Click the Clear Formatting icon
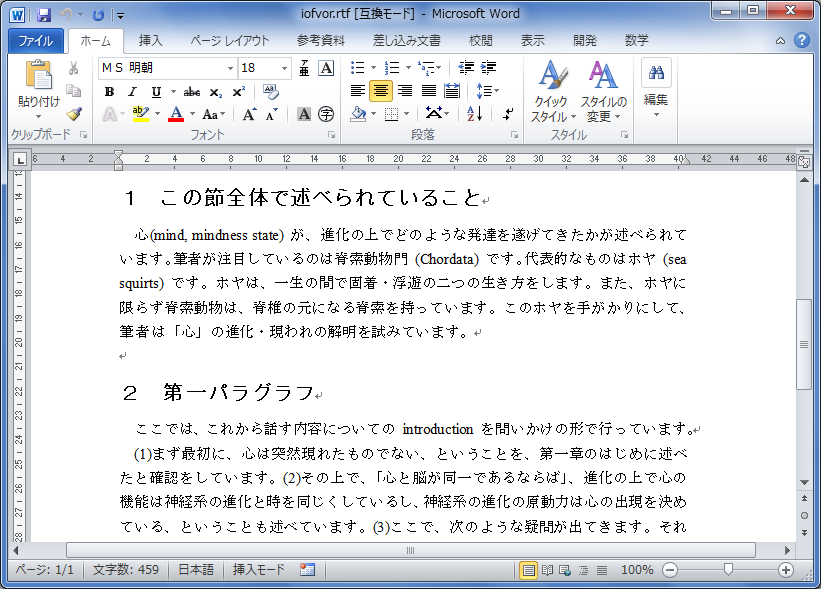The height and width of the screenshot is (589, 821). click(x=272, y=92)
